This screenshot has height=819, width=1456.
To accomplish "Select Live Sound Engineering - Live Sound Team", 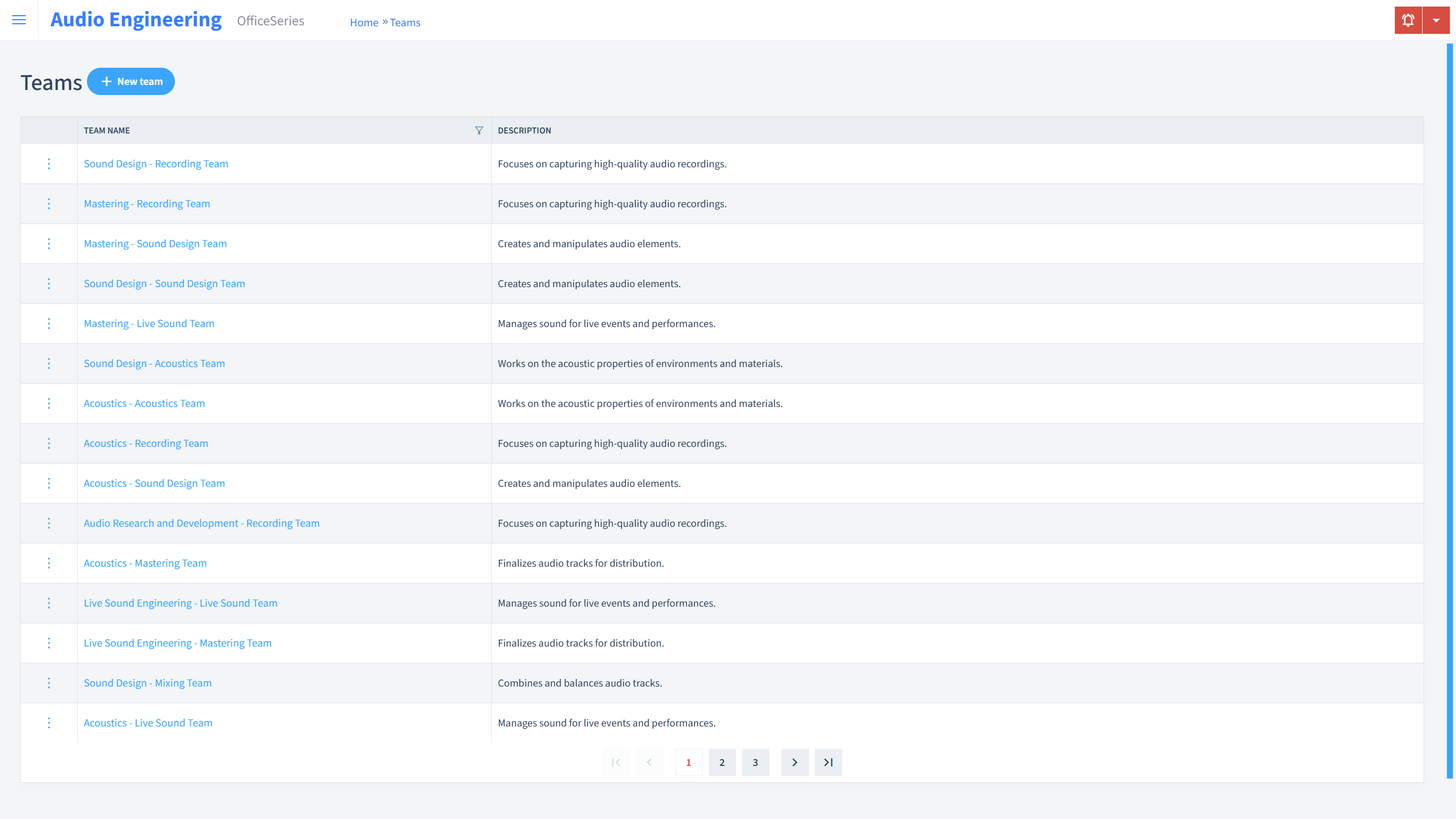I will [x=180, y=602].
